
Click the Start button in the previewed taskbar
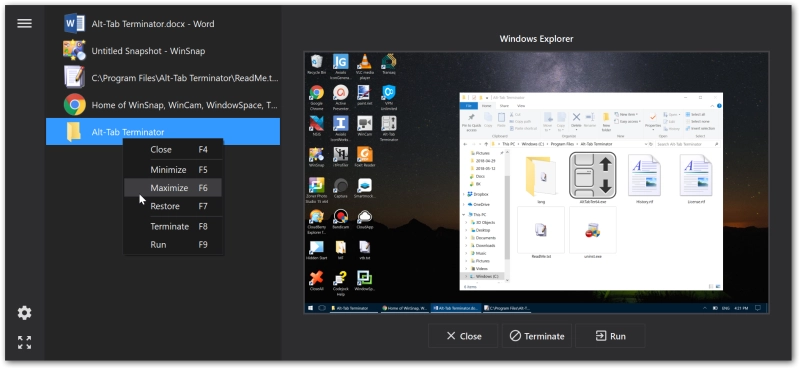click(x=311, y=308)
